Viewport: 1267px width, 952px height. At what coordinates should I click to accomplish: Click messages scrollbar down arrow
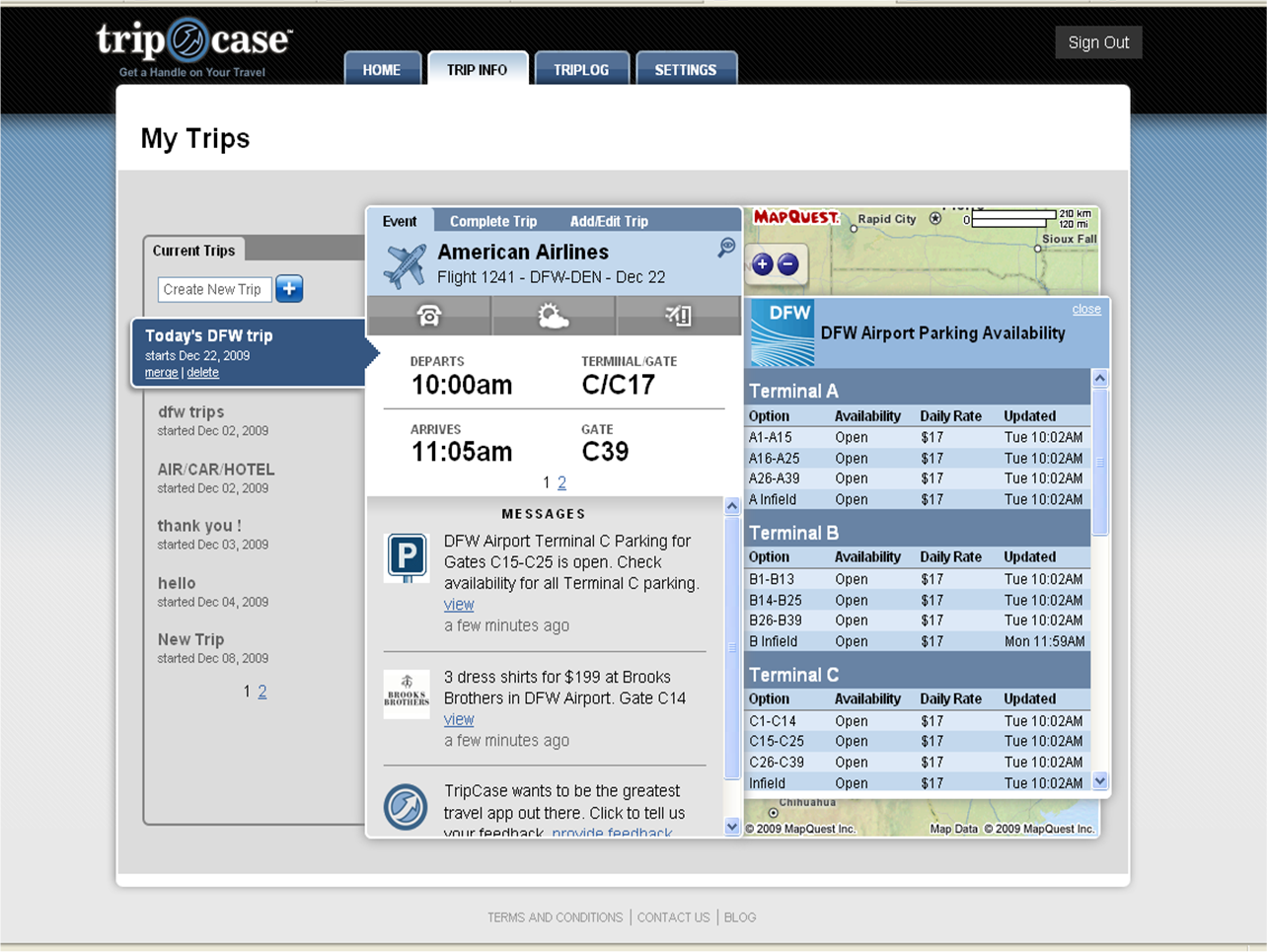click(x=732, y=827)
